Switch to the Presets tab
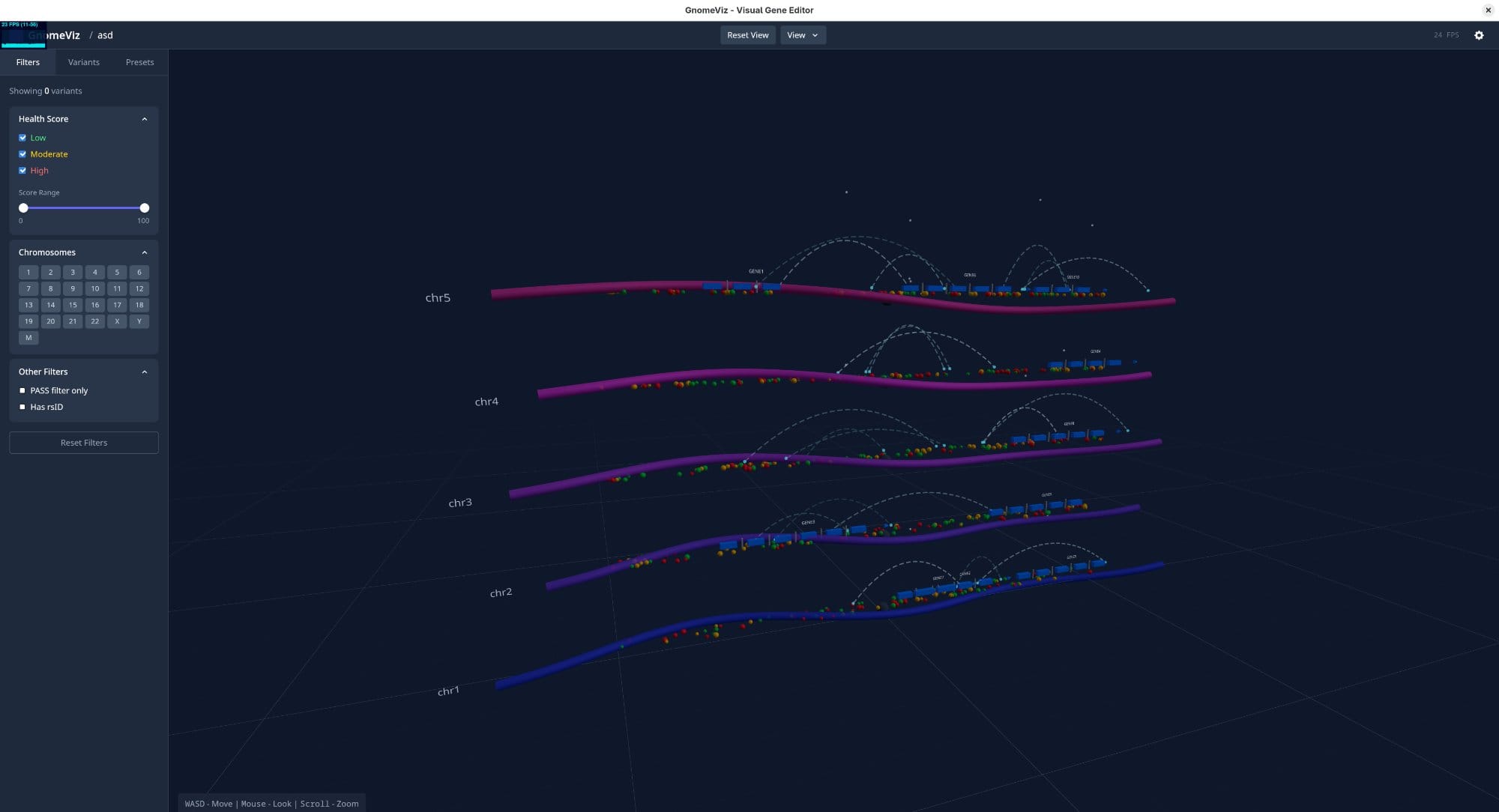 [x=139, y=62]
